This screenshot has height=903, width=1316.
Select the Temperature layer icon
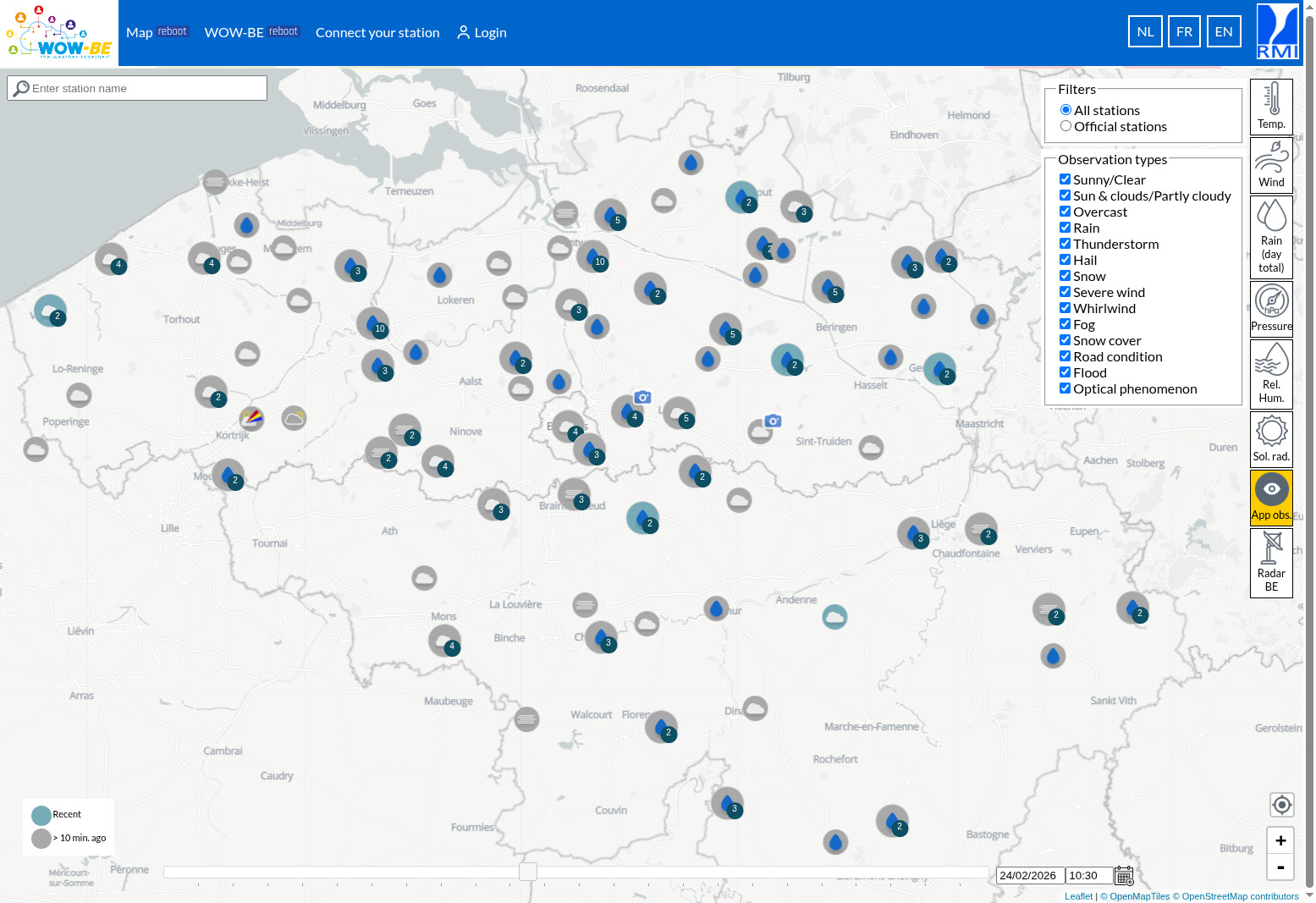click(1271, 107)
